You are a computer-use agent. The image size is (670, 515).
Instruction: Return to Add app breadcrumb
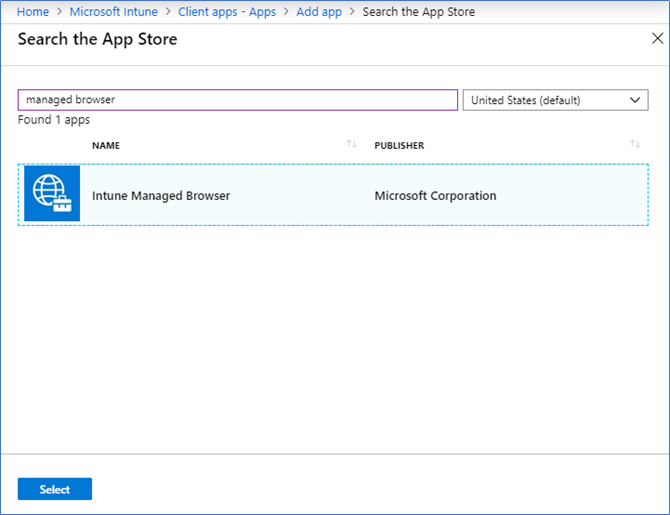(319, 12)
